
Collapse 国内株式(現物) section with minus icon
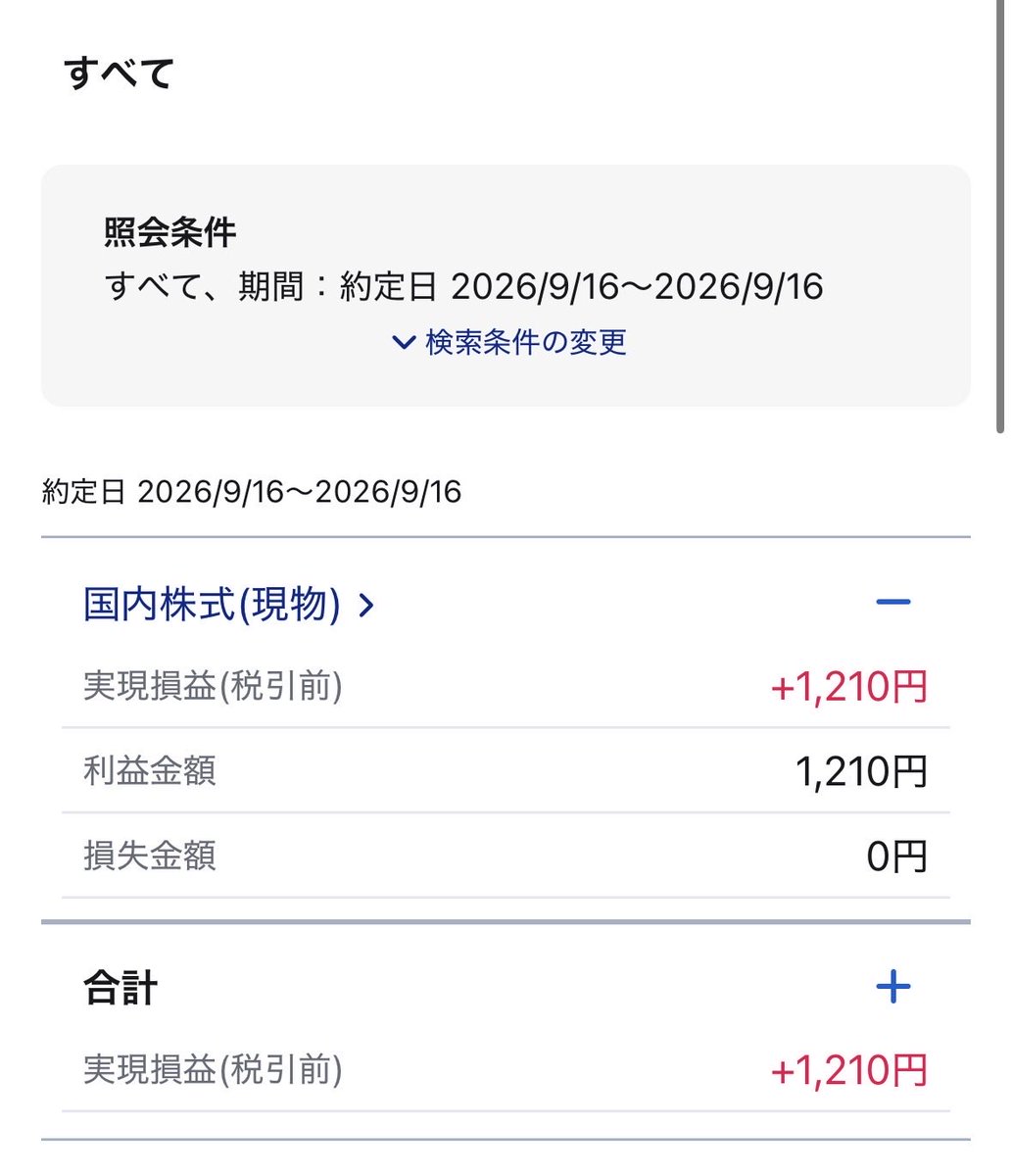(892, 602)
